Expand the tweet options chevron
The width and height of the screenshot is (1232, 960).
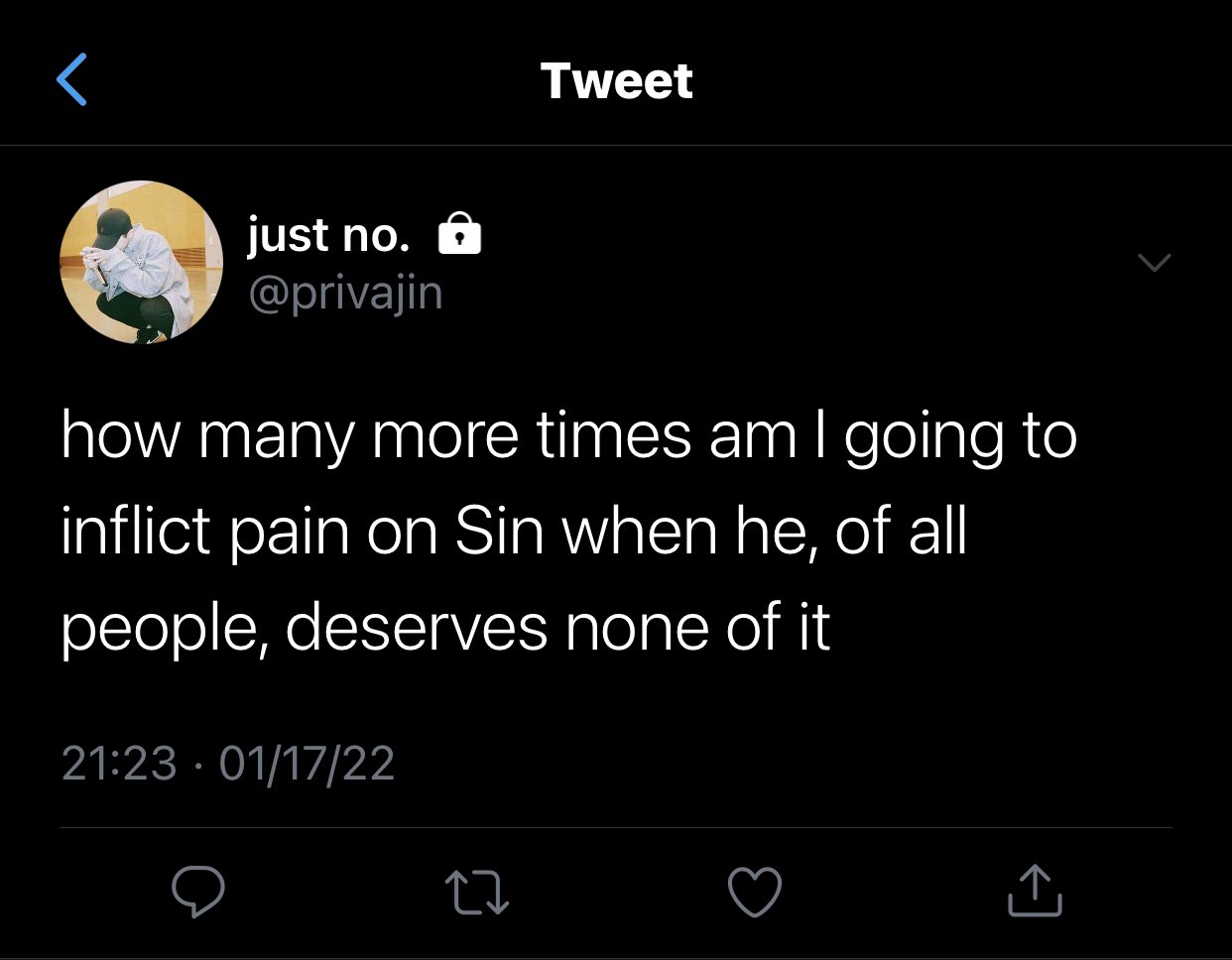click(1154, 262)
